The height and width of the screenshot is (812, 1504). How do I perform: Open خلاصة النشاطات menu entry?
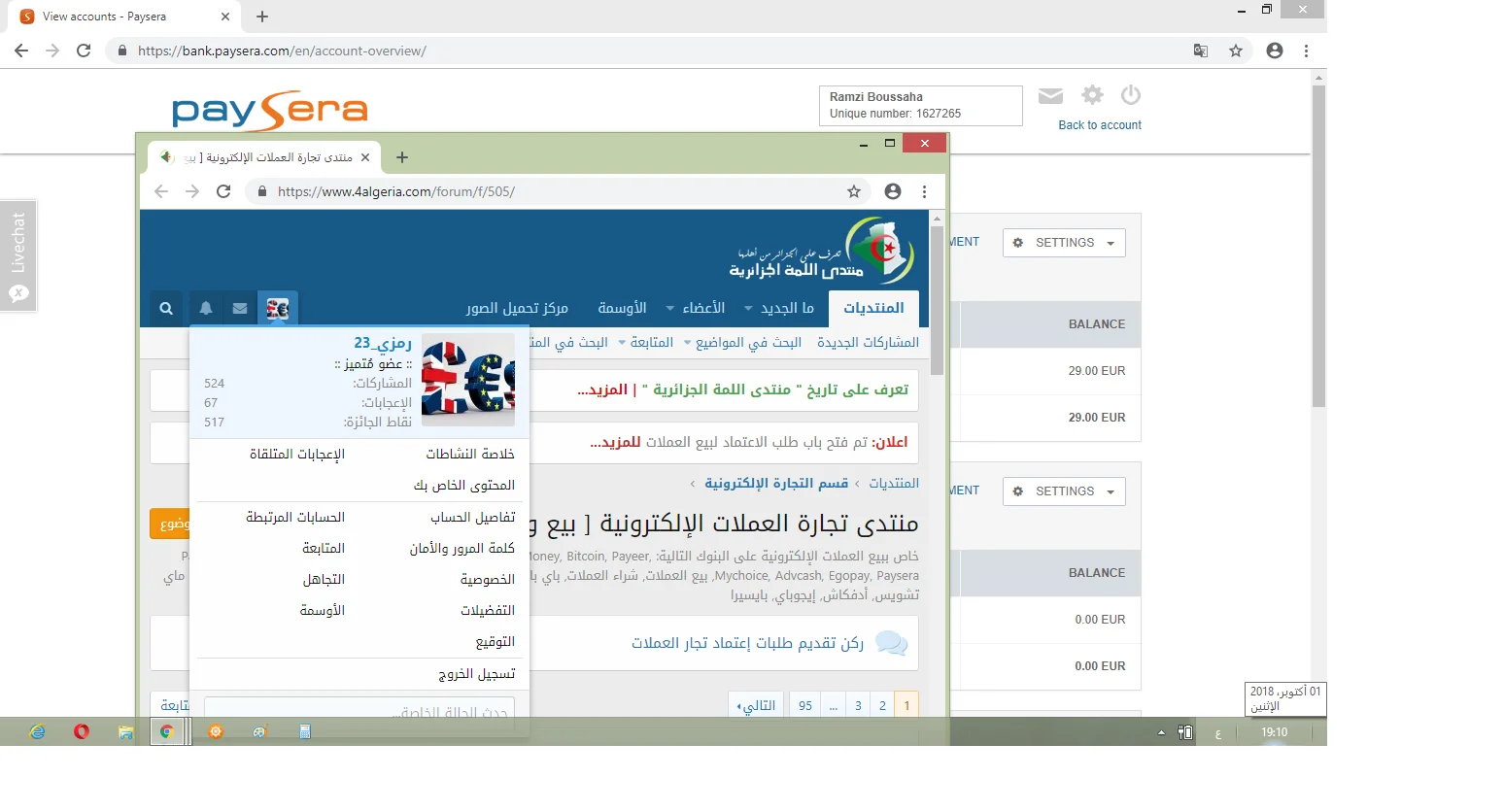coord(470,454)
